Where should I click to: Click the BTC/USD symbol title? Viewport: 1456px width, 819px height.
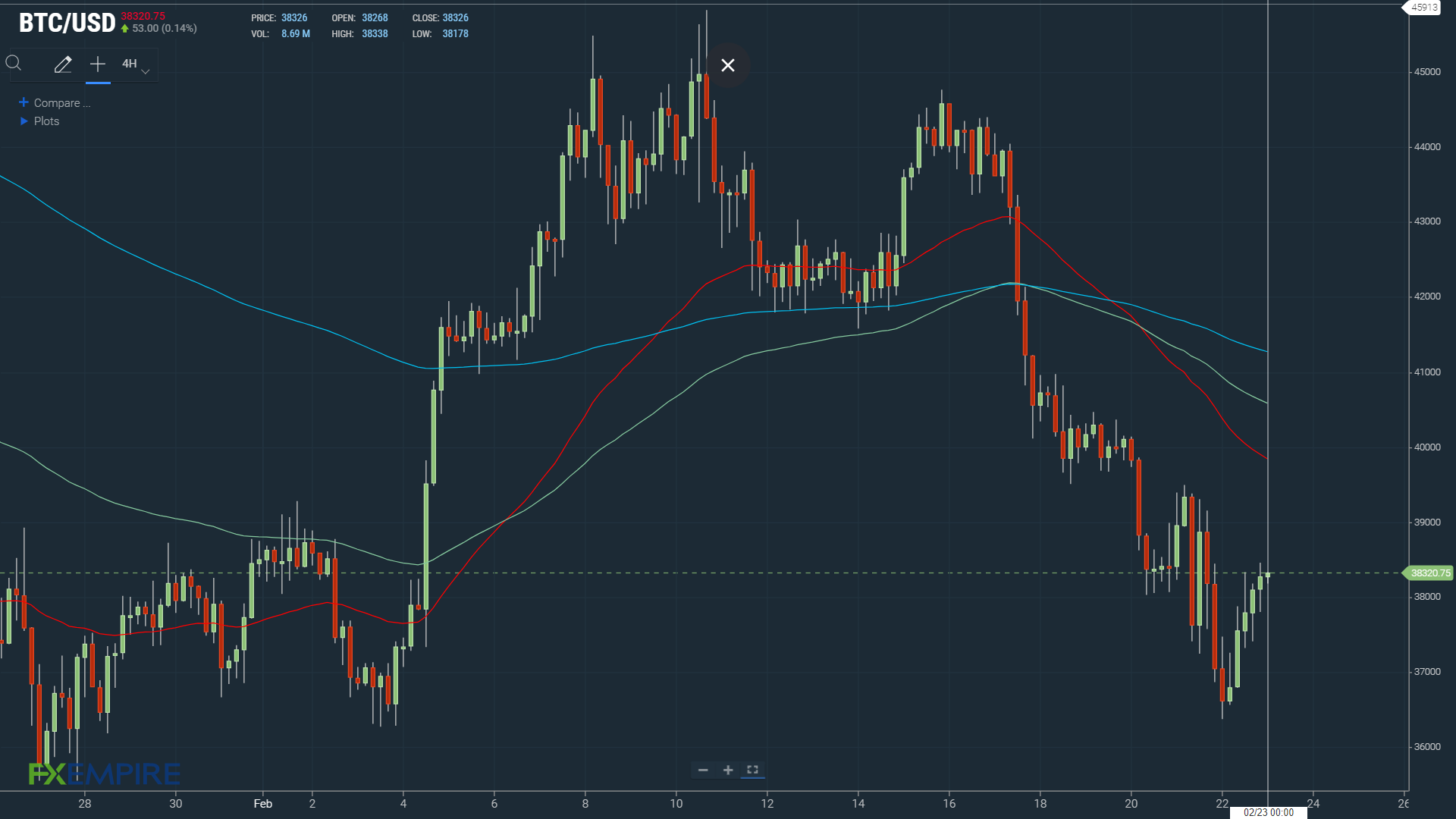67,23
